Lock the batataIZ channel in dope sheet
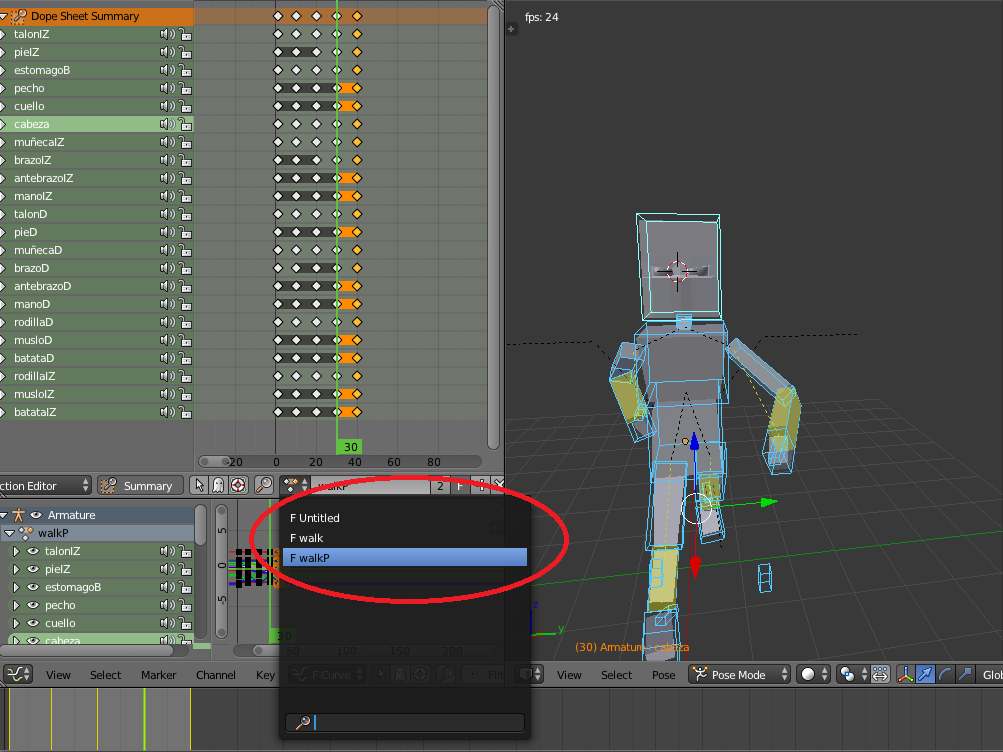Image resolution: width=1003 pixels, height=752 pixels. pyautogui.click(x=186, y=412)
